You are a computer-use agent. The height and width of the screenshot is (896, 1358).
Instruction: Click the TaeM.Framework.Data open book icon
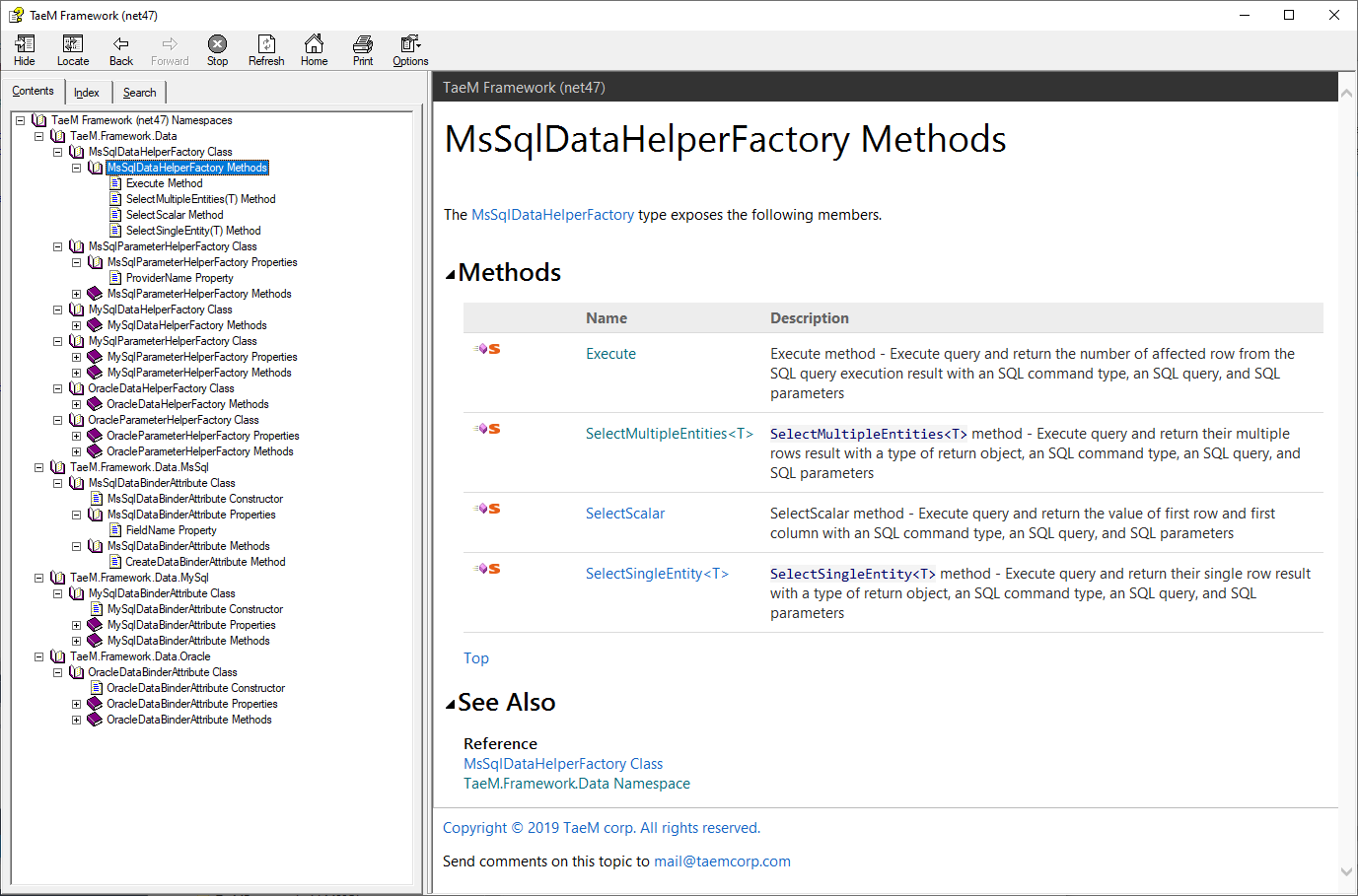[x=58, y=136]
